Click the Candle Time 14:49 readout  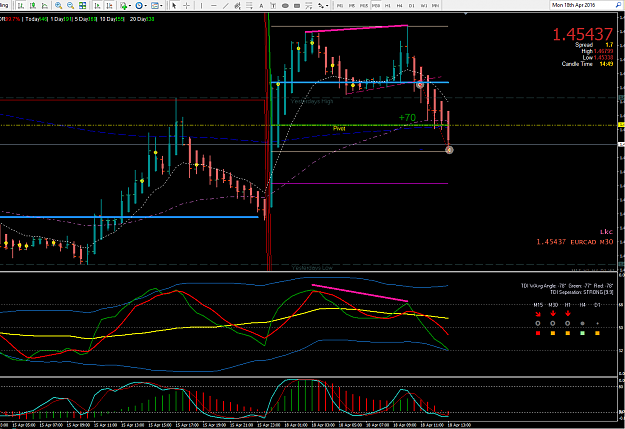click(x=587, y=64)
